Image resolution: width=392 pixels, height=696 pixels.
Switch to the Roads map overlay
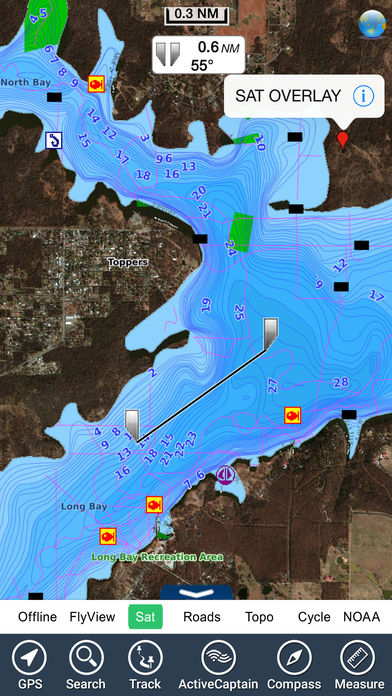(202, 617)
